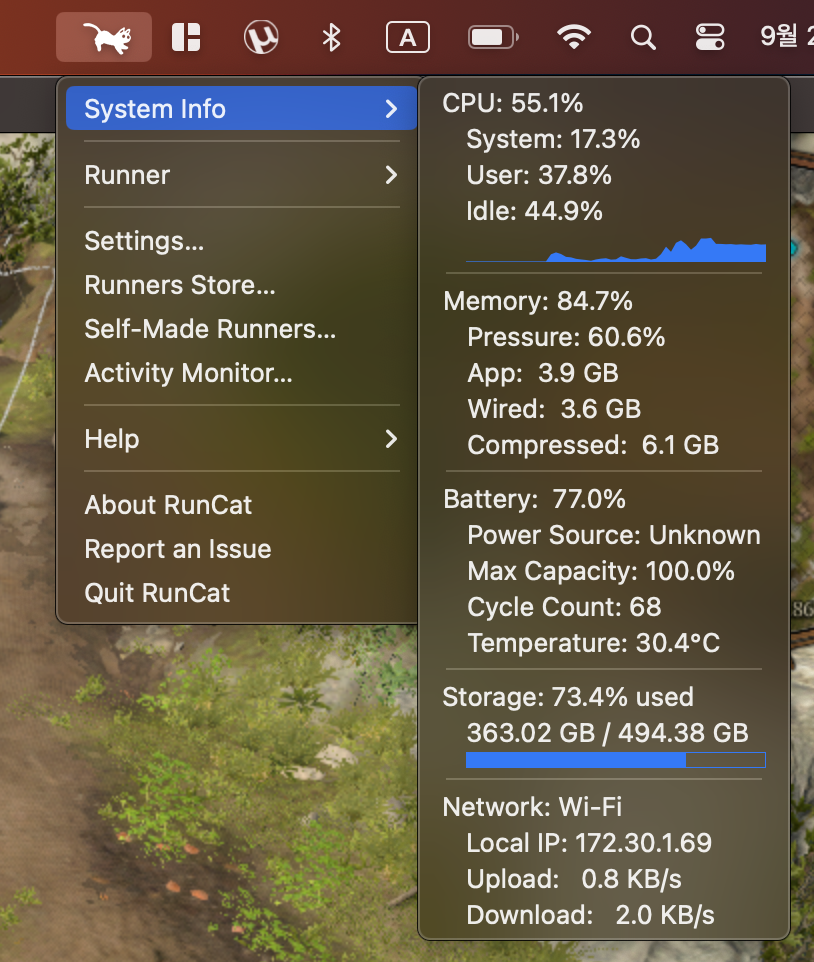Select Settings from the RunCat menu

coord(143,241)
